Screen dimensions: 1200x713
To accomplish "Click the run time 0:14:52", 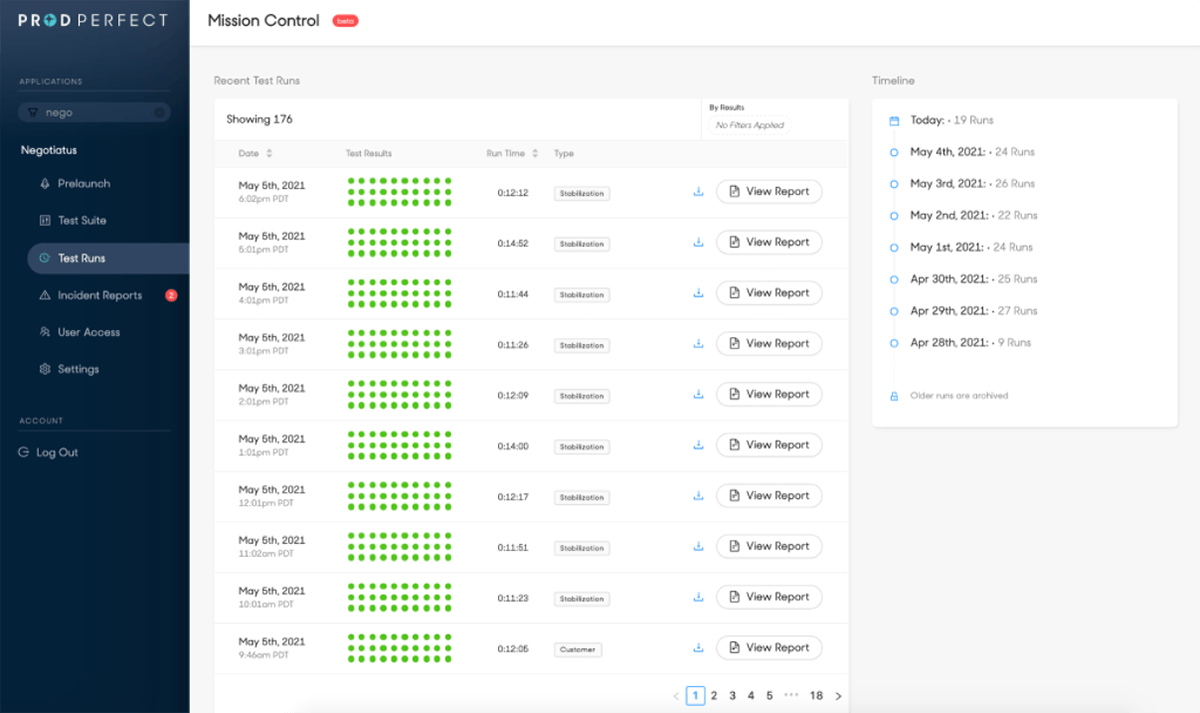I will click(513, 243).
